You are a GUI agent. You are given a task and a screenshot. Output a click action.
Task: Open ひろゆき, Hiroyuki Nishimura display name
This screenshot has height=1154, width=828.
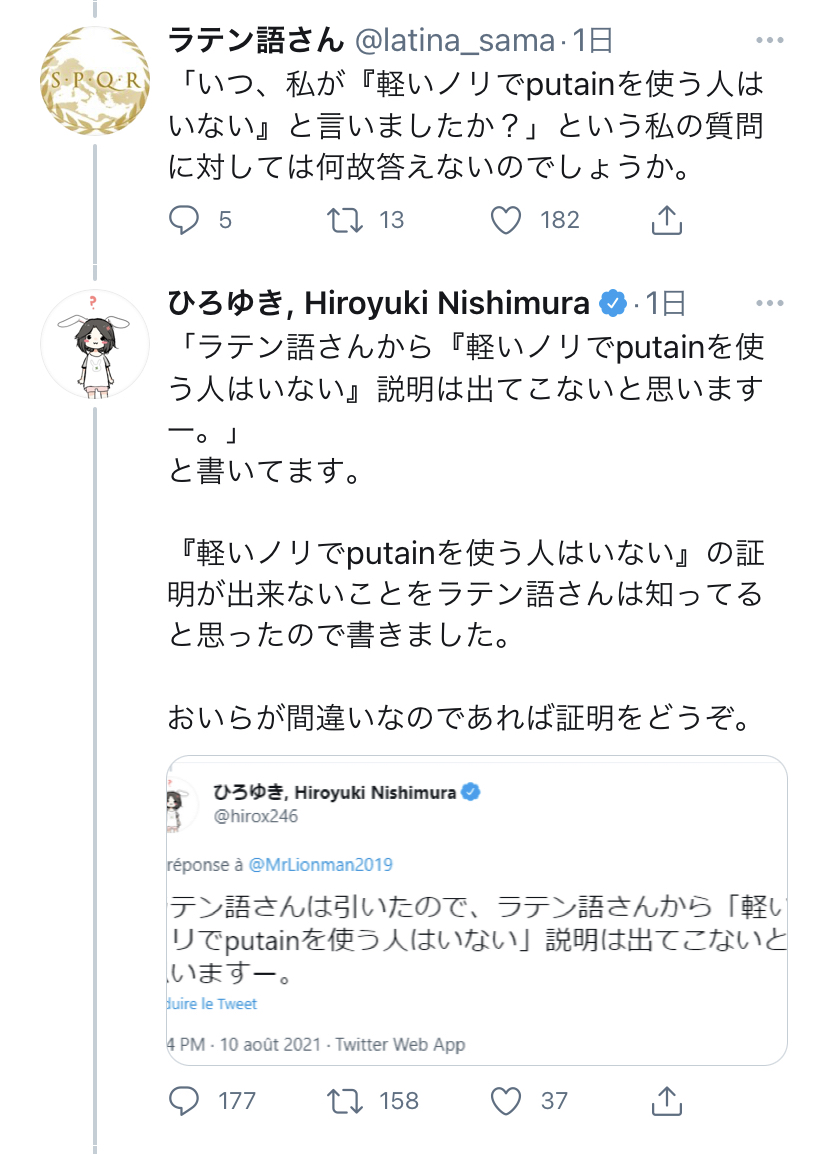point(379,302)
